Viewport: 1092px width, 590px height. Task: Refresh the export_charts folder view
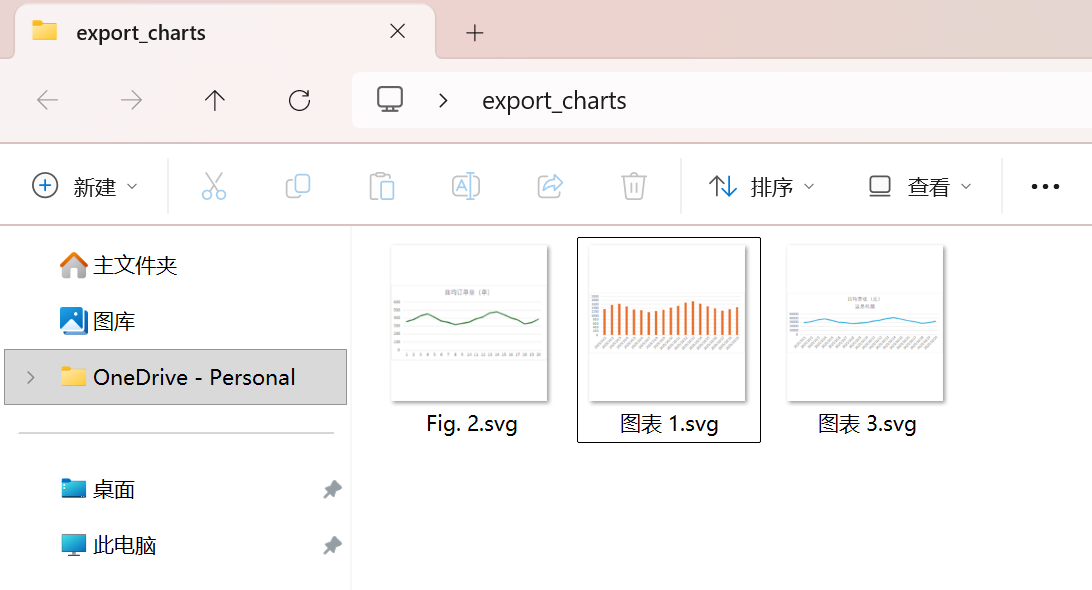coord(299,100)
